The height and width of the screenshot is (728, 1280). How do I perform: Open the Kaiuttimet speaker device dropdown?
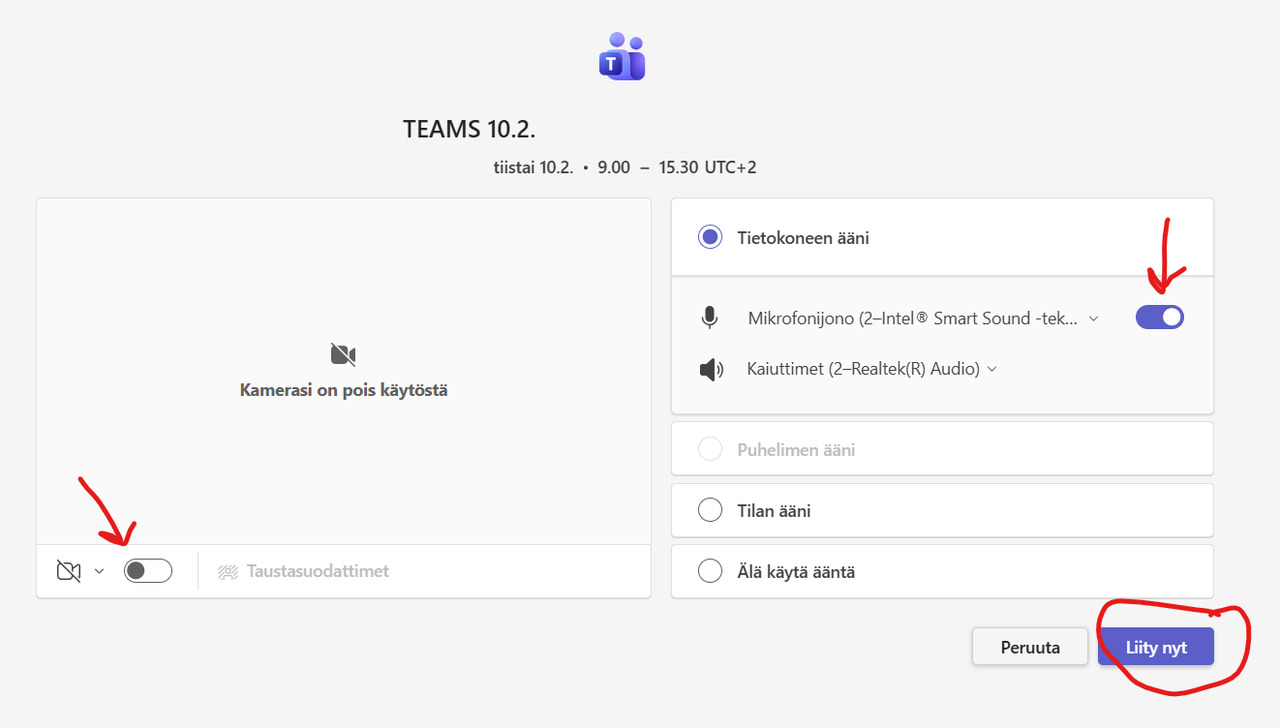(872, 369)
